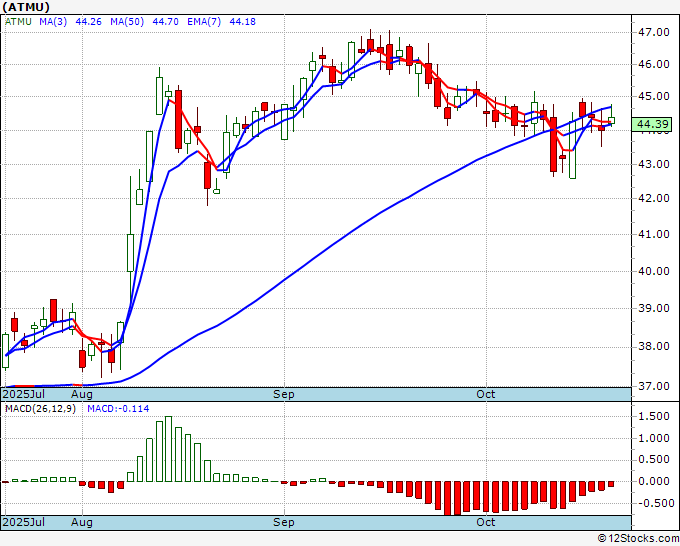Screen dimensions: 680x546
Task: Click the MA(3) value 44.26
Action: pyautogui.click(x=88, y=22)
